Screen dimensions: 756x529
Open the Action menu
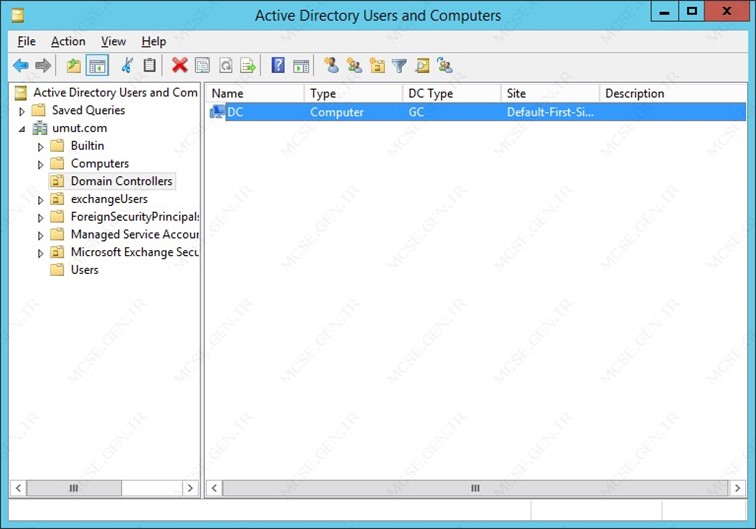point(68,41)
